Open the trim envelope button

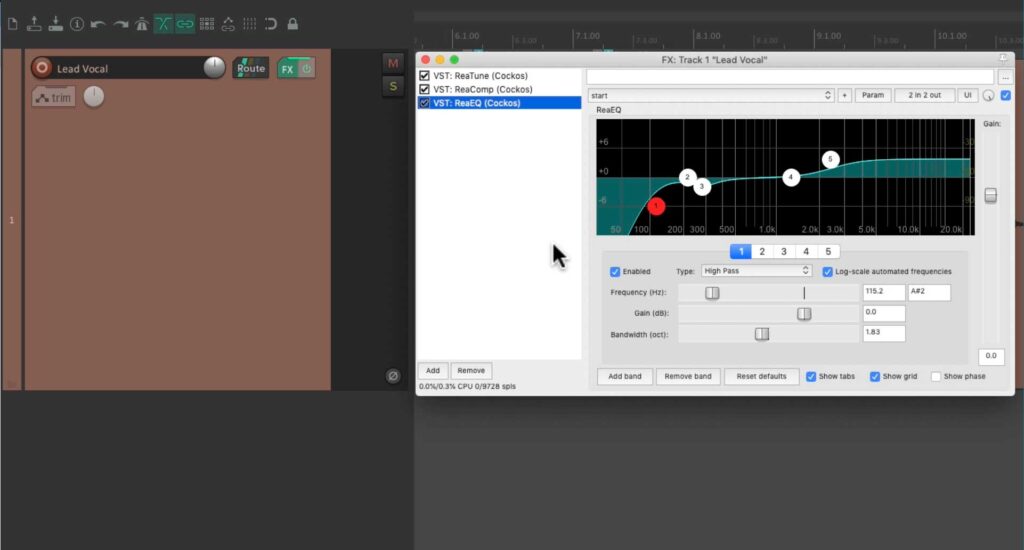coord(54,97)
